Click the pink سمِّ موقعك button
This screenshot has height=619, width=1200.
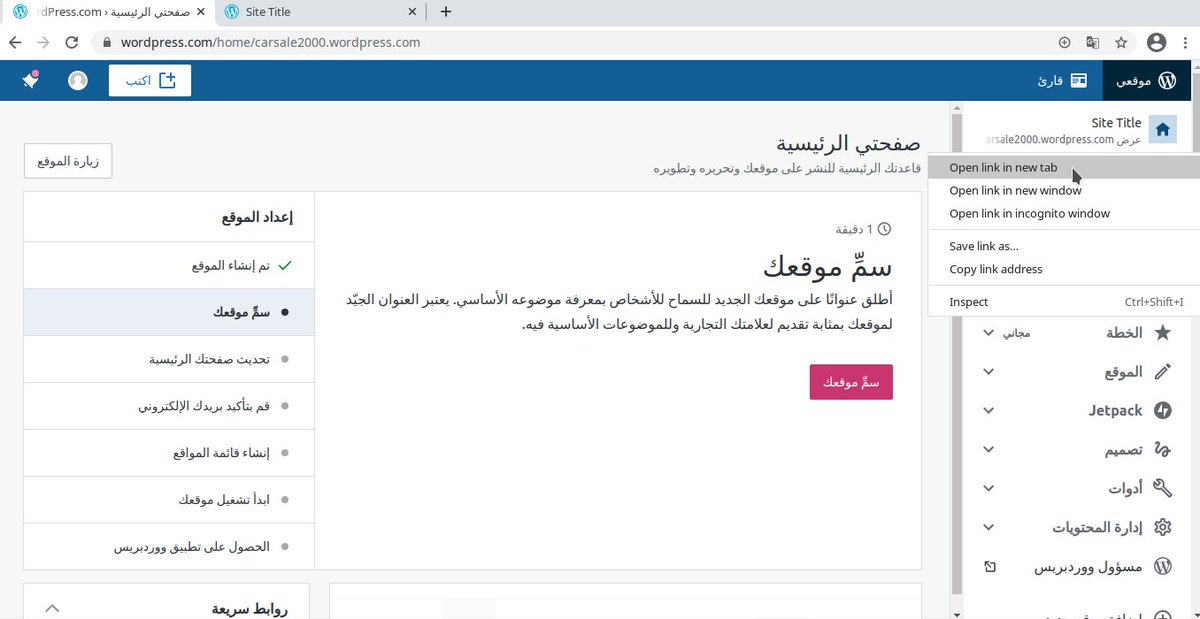point(851,382)
